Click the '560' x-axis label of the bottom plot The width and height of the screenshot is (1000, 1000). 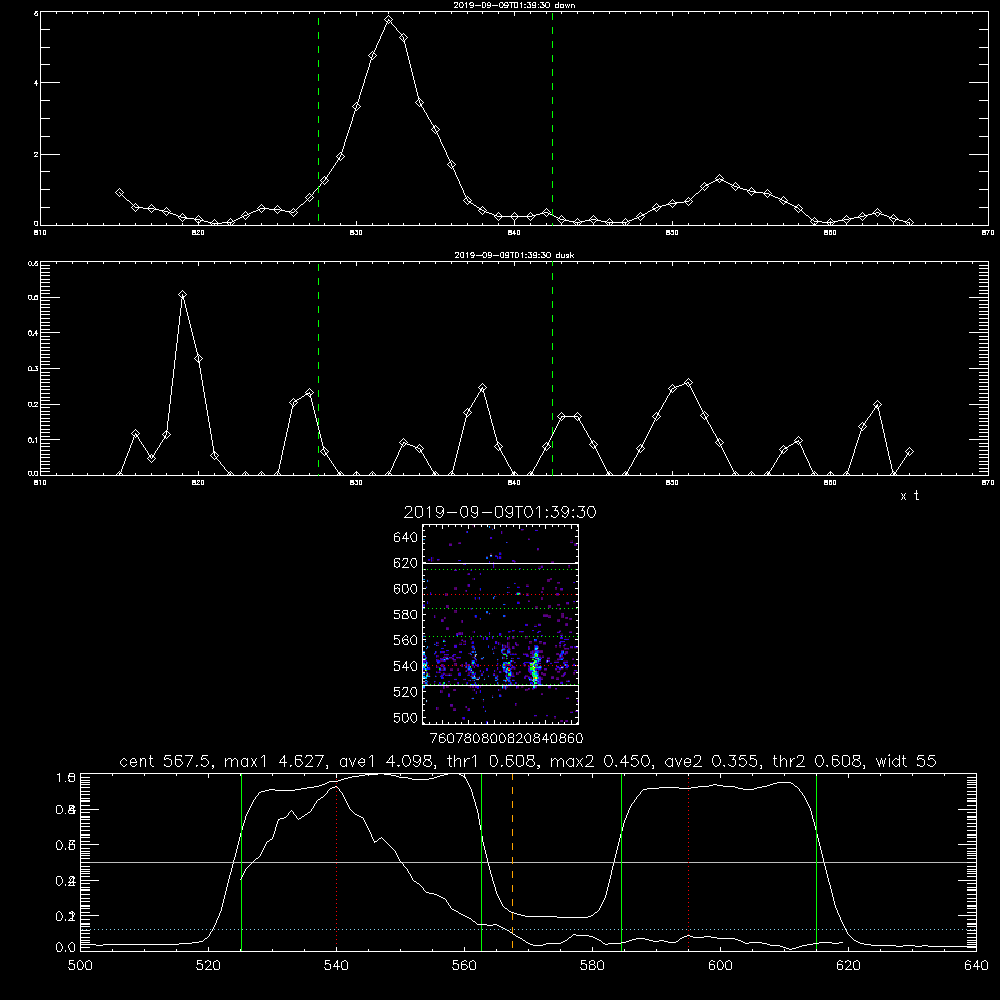point(464,966)
